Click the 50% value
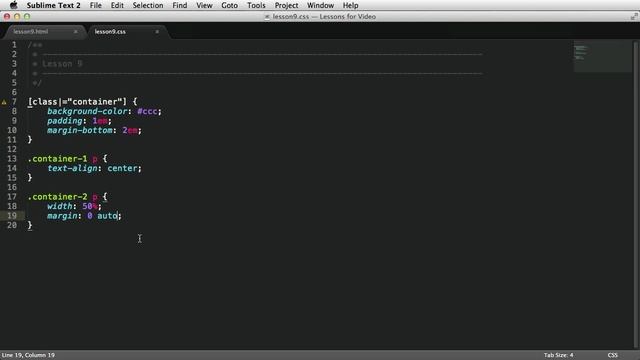The height and width of the screenshot is (360, 640). point(90,206)
